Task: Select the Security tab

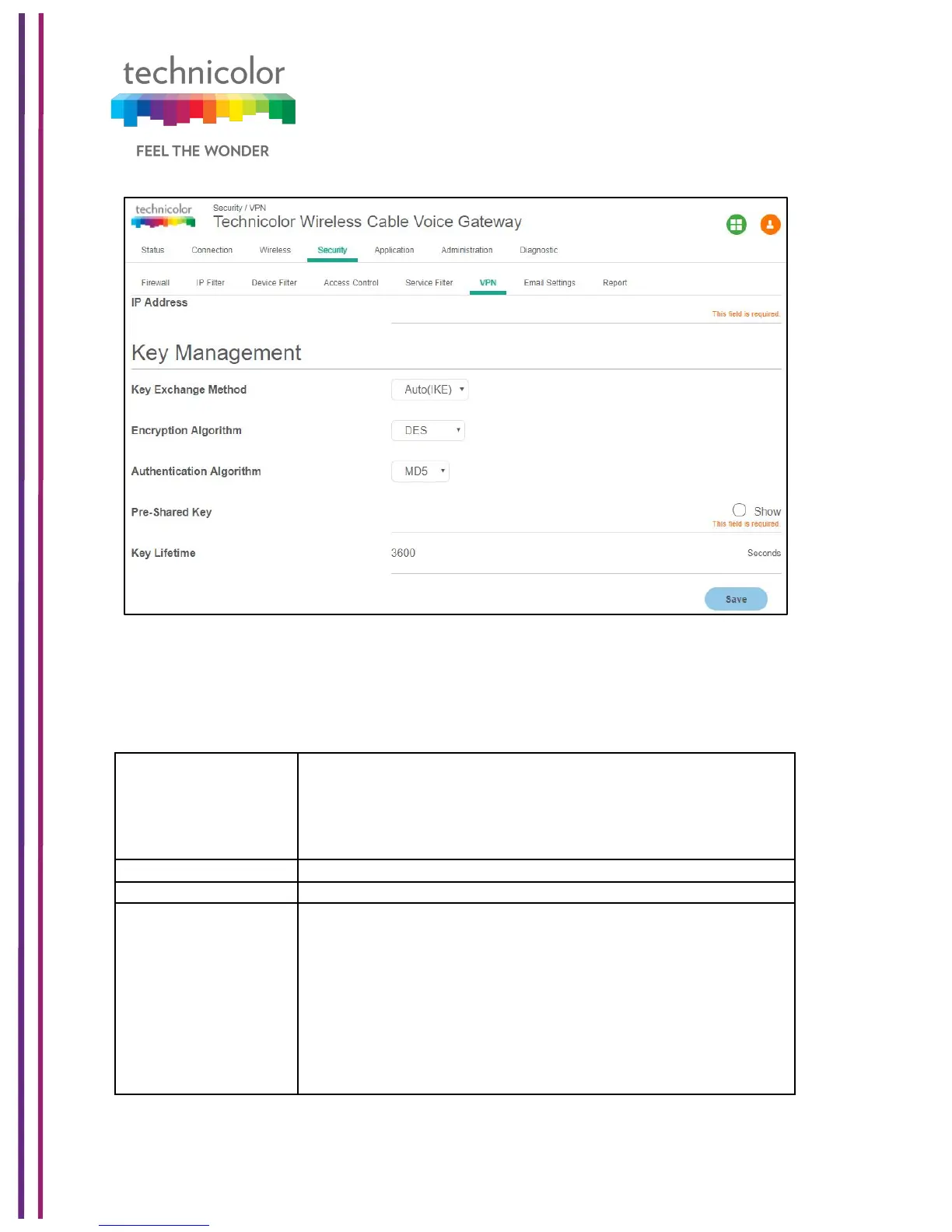Action: point(332,250)
